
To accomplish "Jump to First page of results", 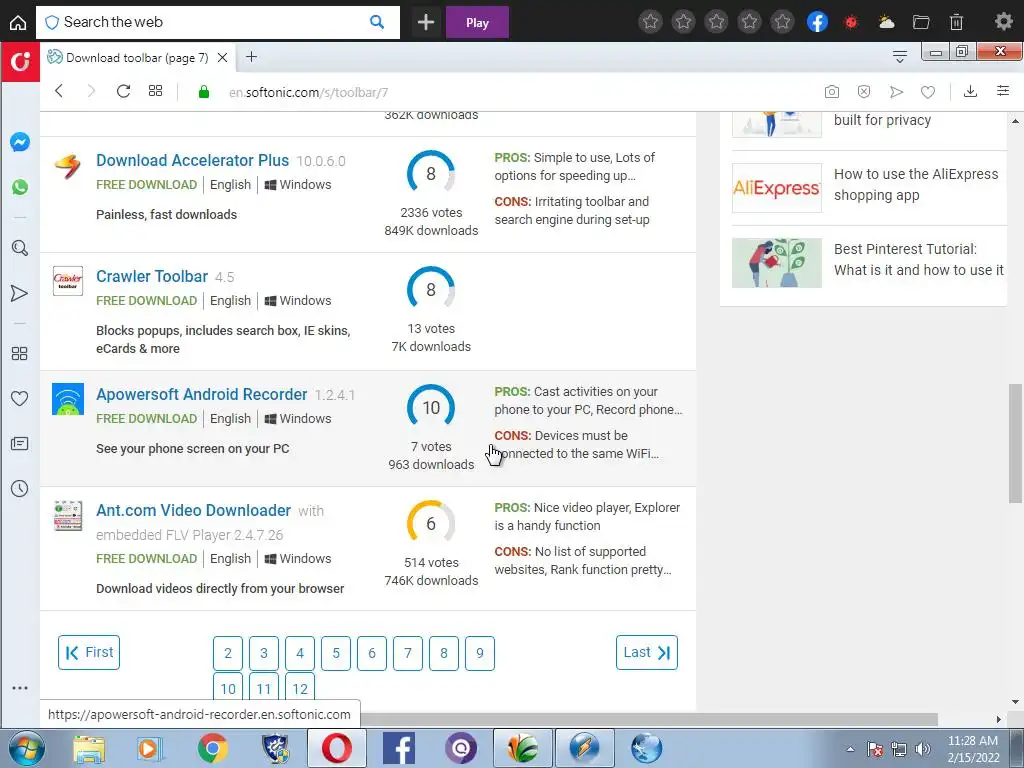I will (x=89, y=652).
